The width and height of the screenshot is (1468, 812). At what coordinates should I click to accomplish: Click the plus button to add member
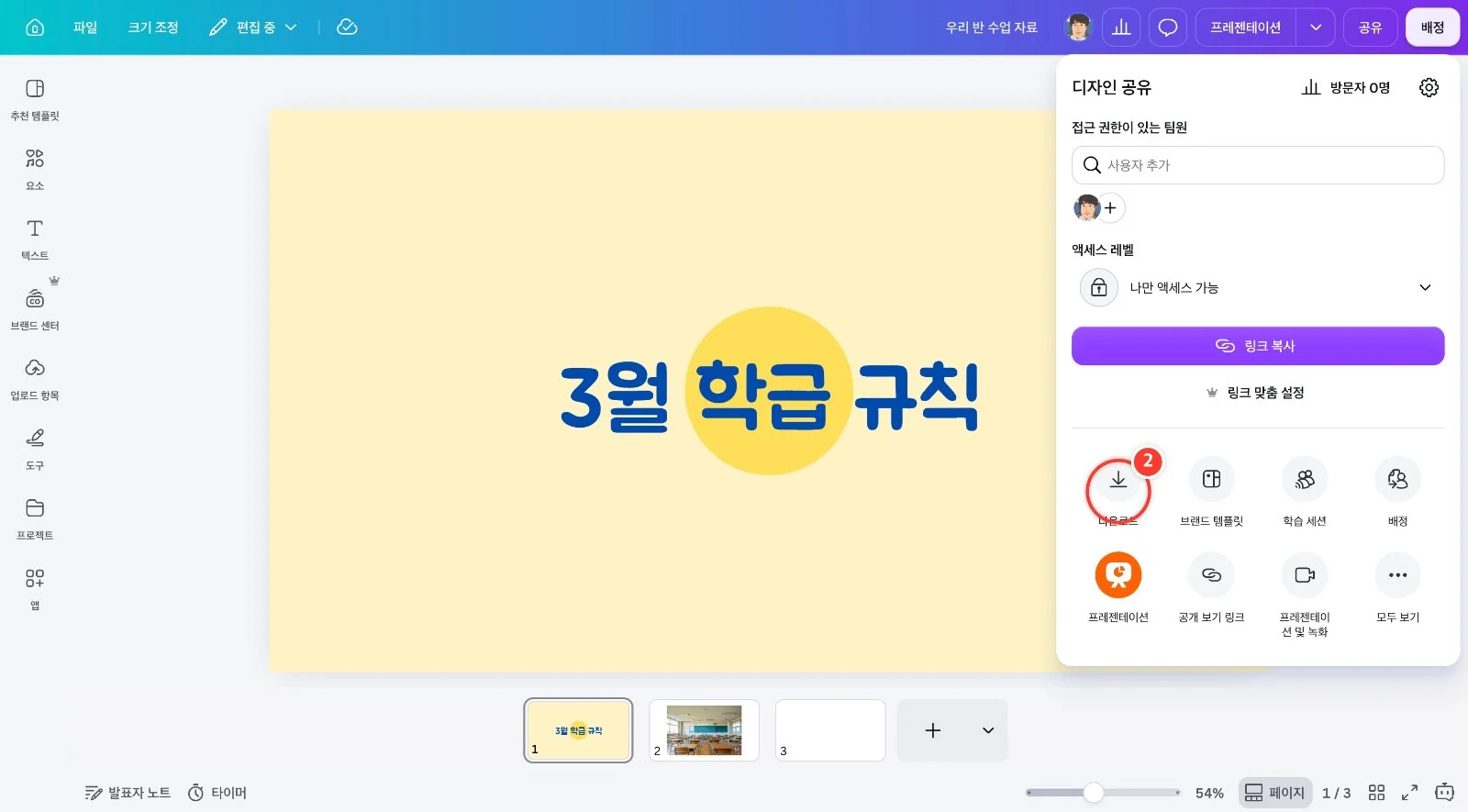click(x=1110, y=208)
